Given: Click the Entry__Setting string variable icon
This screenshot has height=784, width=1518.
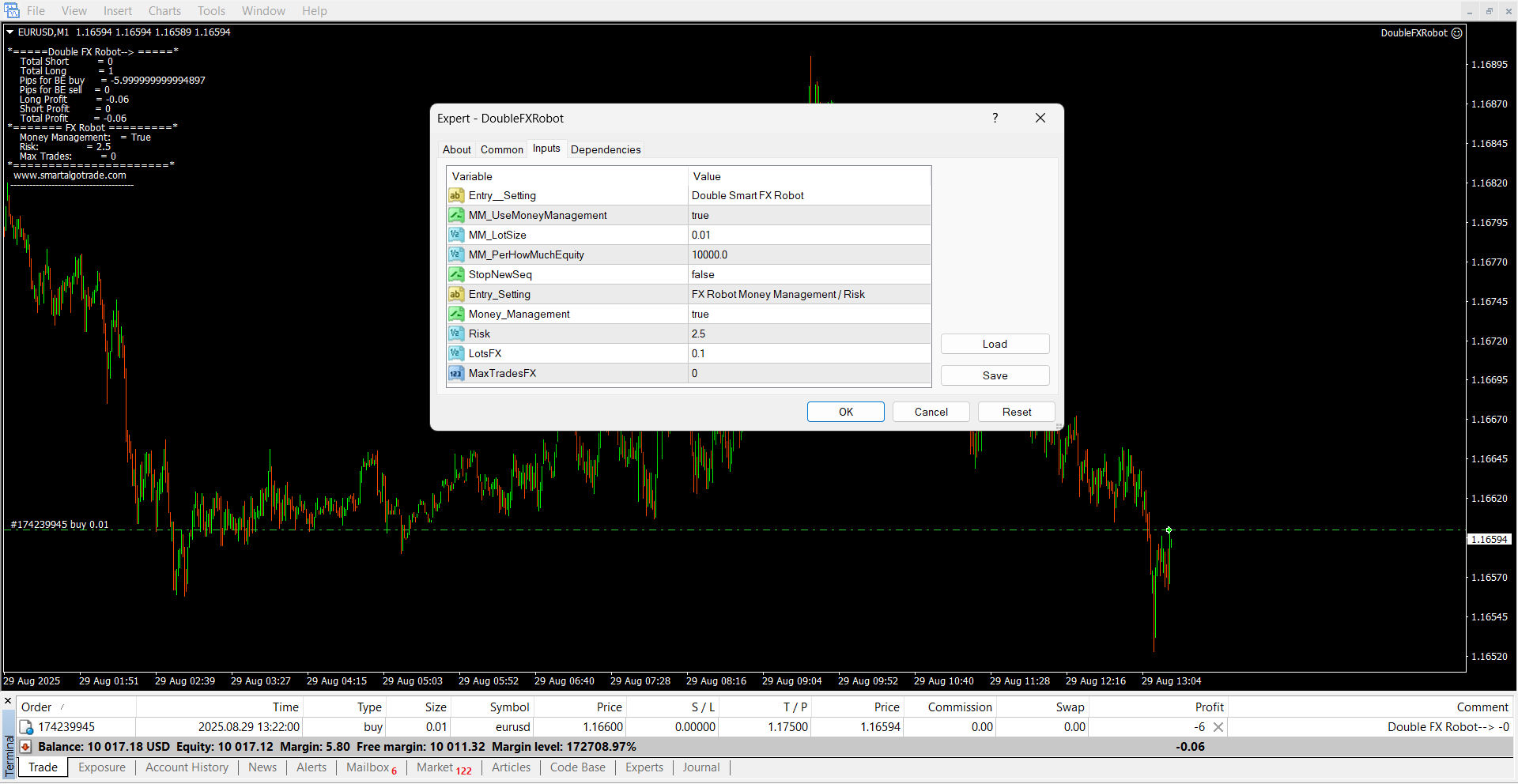Looking at the screenshot, I should pos(456,195).
